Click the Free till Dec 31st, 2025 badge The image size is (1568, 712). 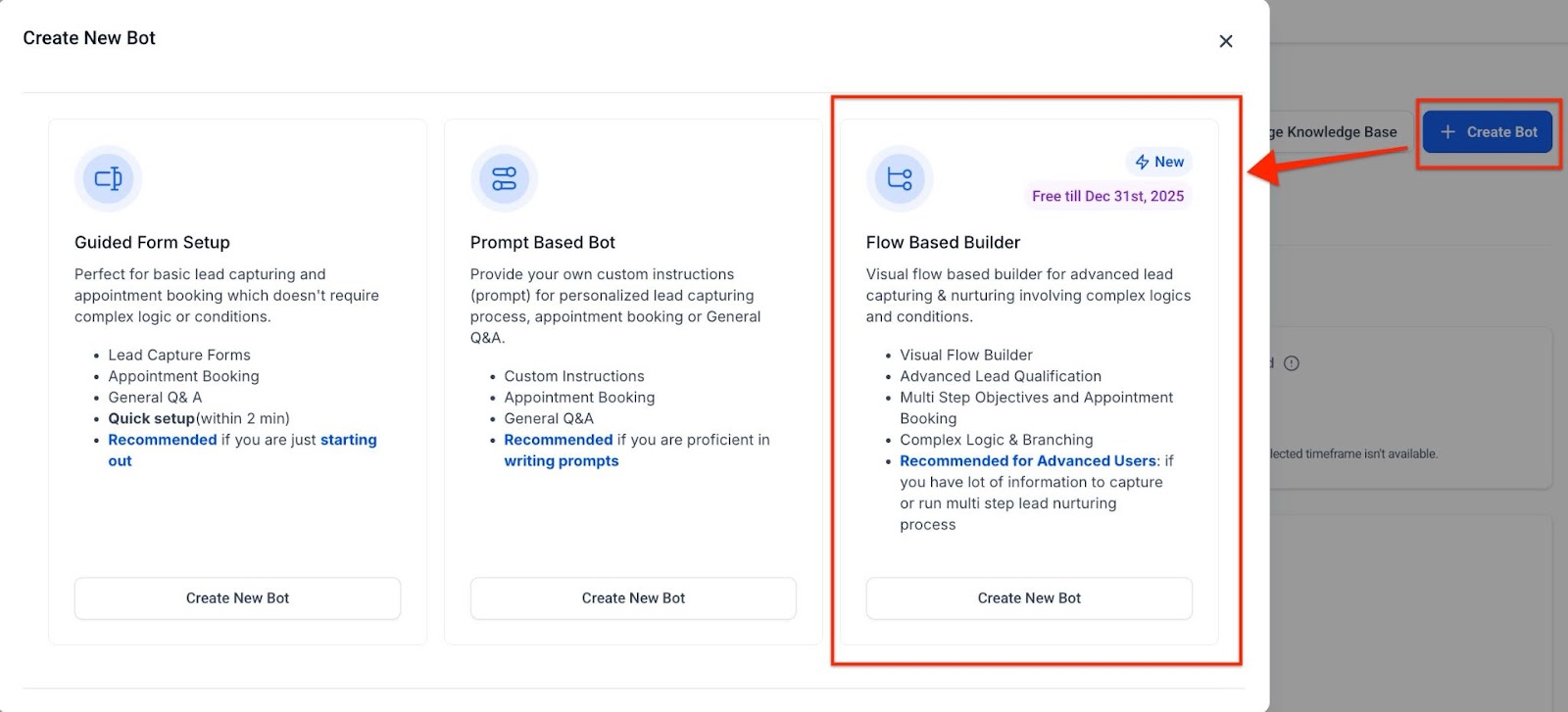pos(1107,196)
